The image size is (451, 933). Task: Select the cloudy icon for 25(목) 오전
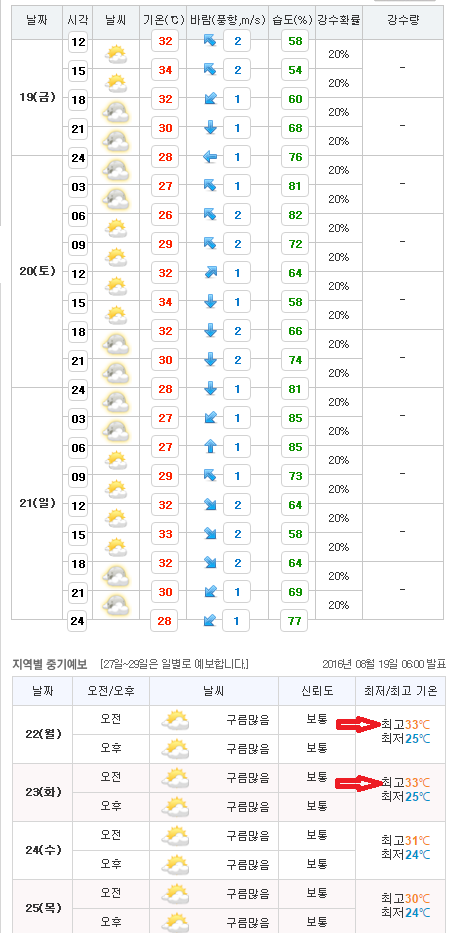click(x=176, y=894)
